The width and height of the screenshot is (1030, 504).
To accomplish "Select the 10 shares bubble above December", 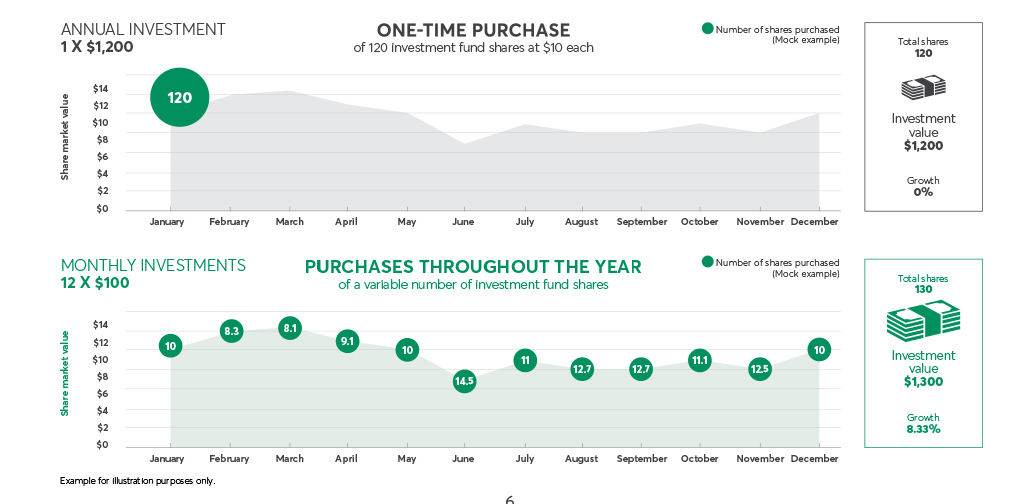I will point(819,349).
